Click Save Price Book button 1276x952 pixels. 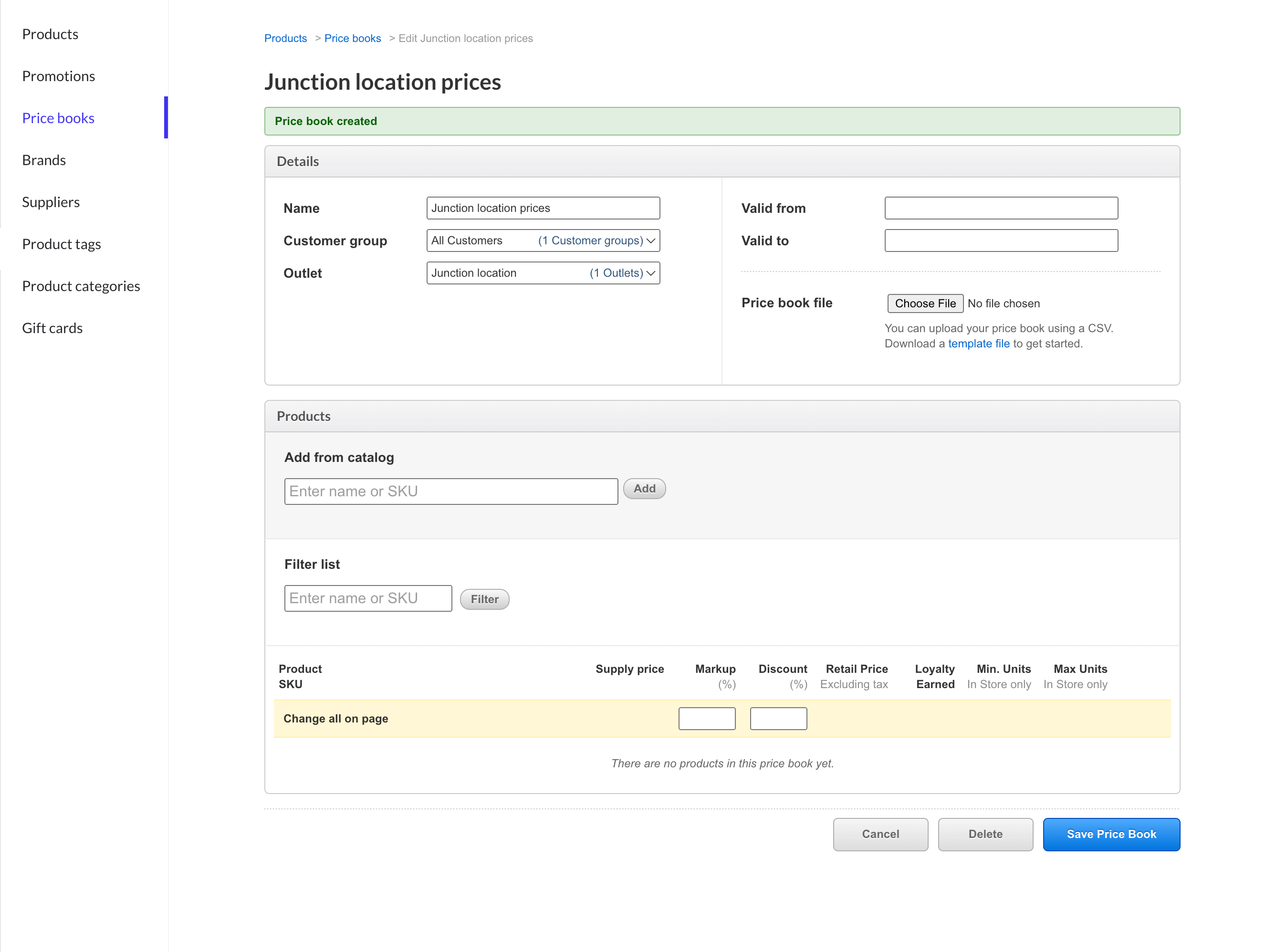click(1111, 835)
